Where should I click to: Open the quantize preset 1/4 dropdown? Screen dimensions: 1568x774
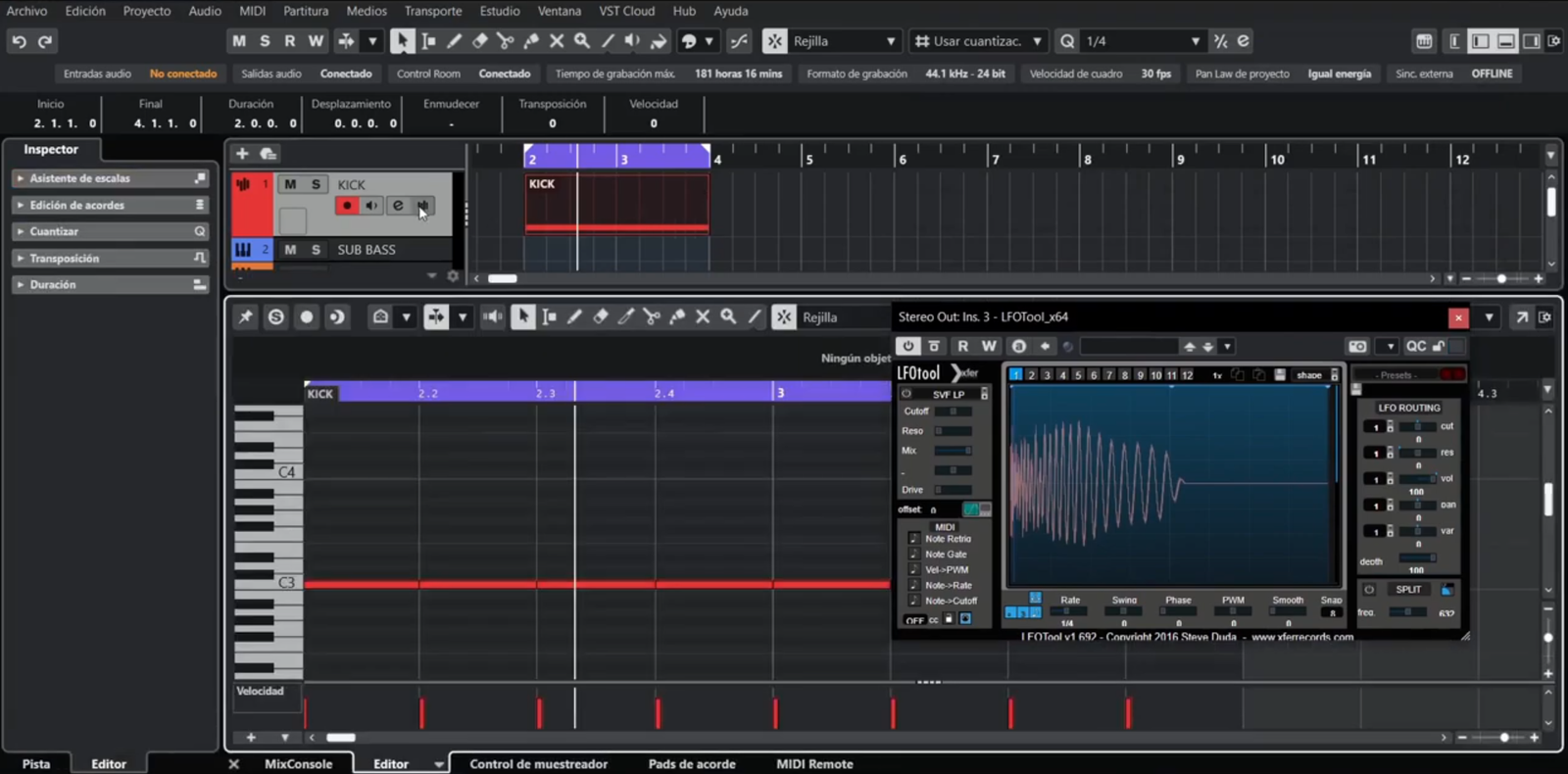coord(1195,41)
